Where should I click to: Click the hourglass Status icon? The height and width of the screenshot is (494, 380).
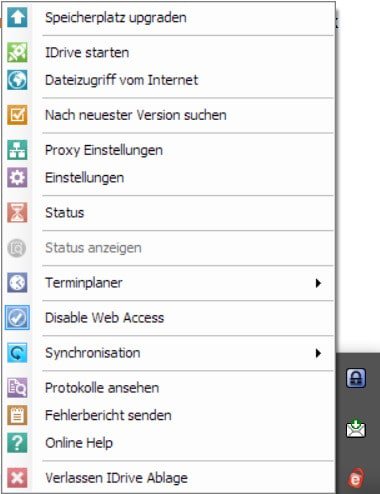click(17, 213)
